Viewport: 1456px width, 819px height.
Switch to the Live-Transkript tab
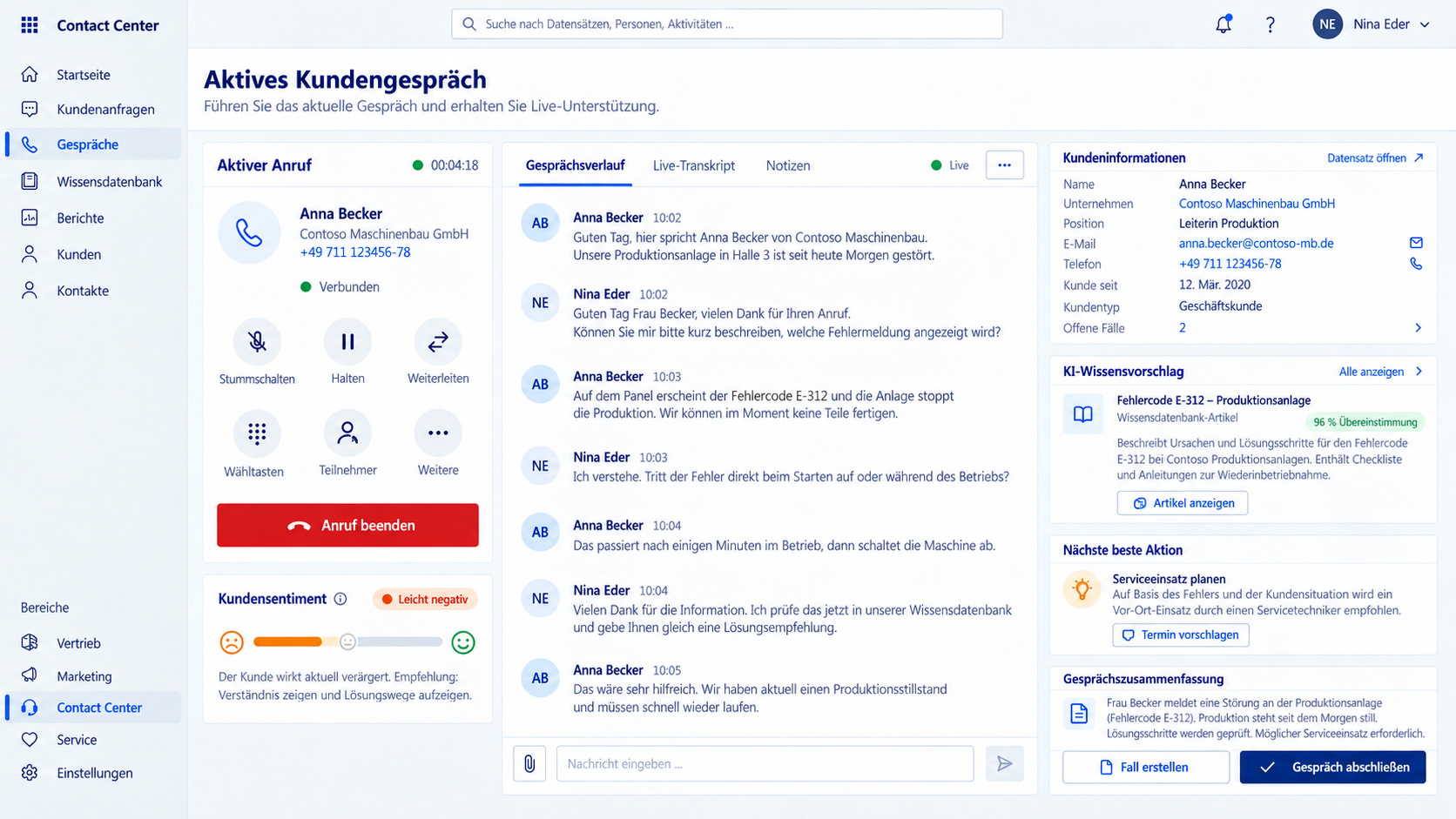tap(694, 165)
